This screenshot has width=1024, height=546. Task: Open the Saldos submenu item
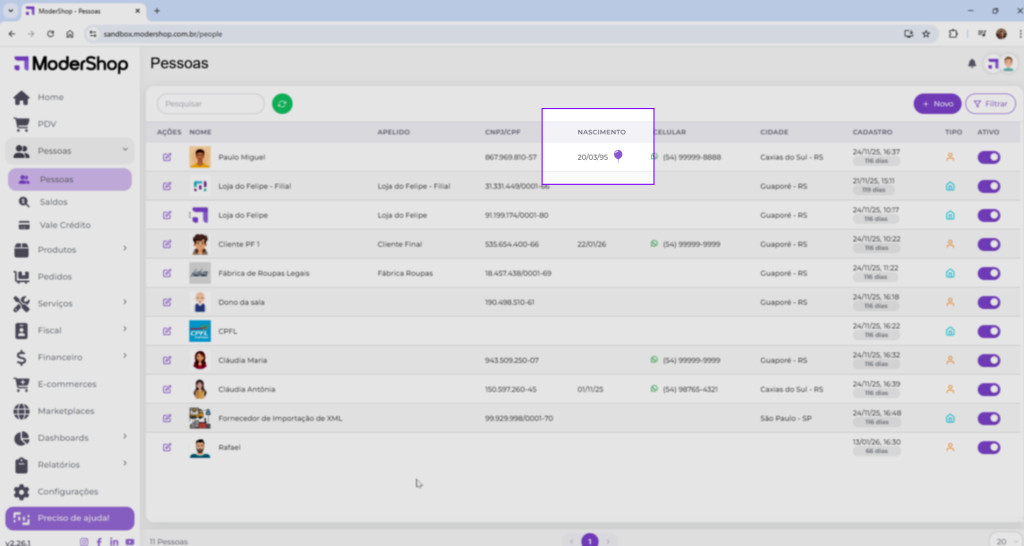(54, 202)
